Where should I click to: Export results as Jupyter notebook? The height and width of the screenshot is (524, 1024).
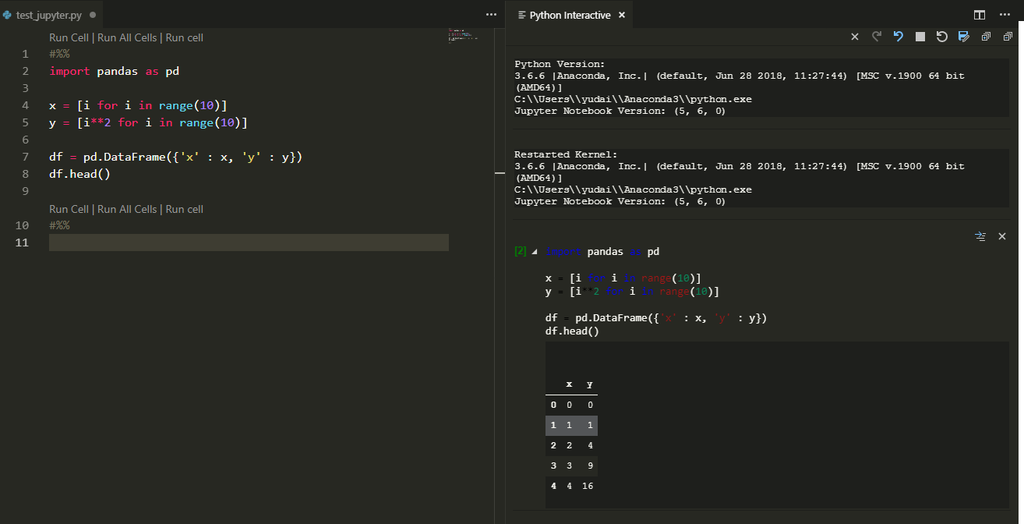tap(964, 37)
